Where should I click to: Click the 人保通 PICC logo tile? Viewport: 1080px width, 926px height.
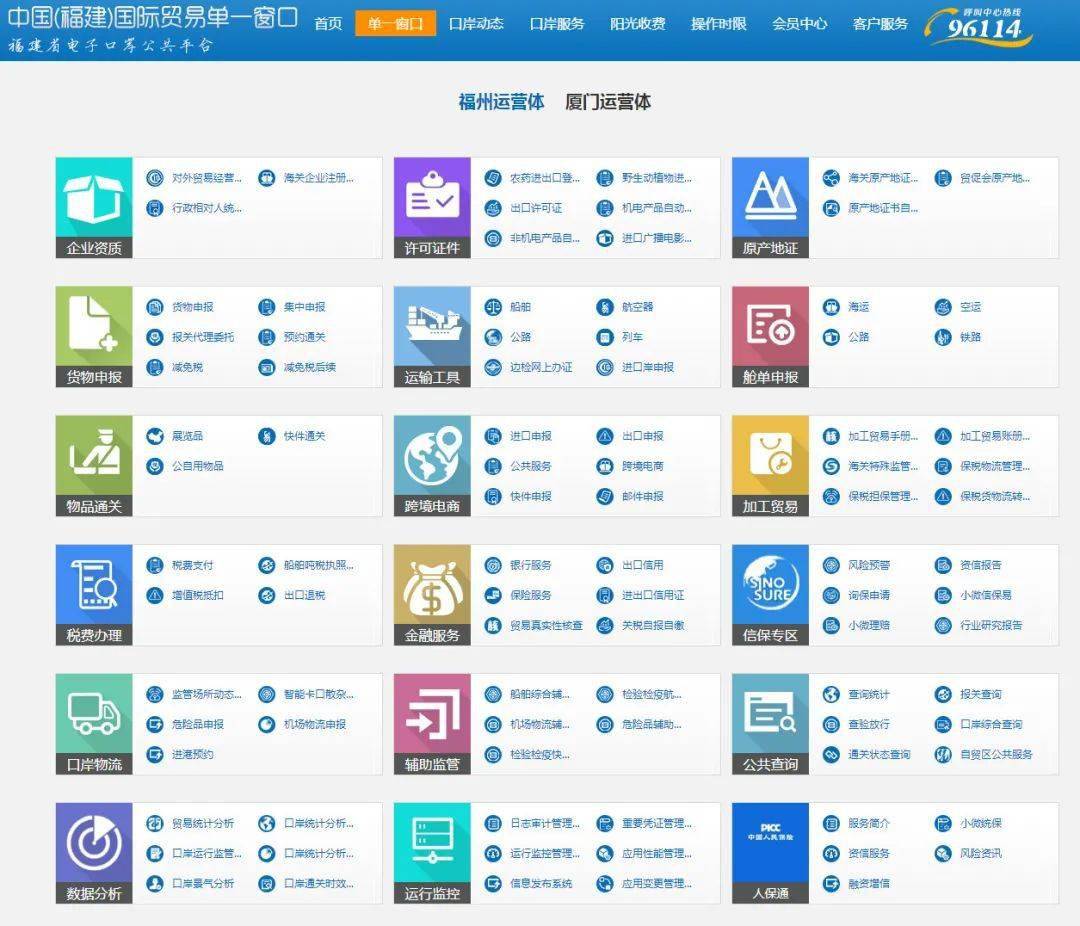click(x=770, y=853)
